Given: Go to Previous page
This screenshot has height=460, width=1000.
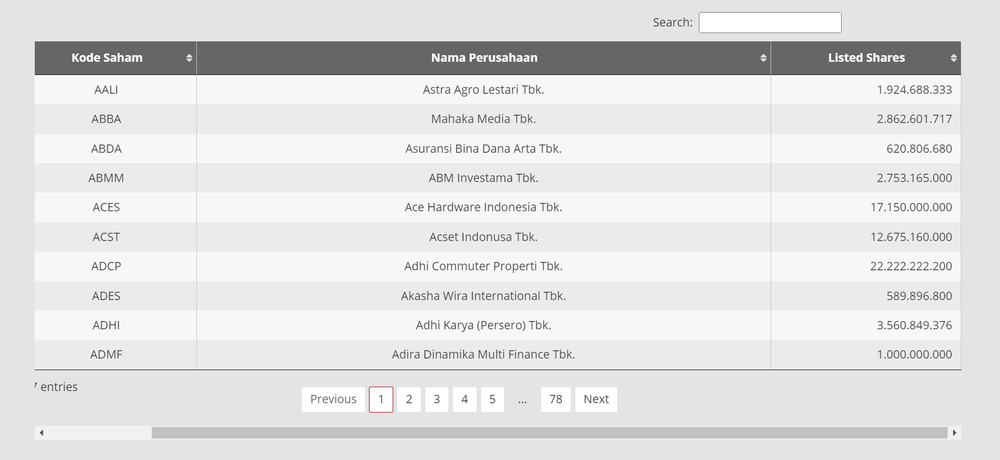Looking at the screenshot, I should tap(333, 399).
